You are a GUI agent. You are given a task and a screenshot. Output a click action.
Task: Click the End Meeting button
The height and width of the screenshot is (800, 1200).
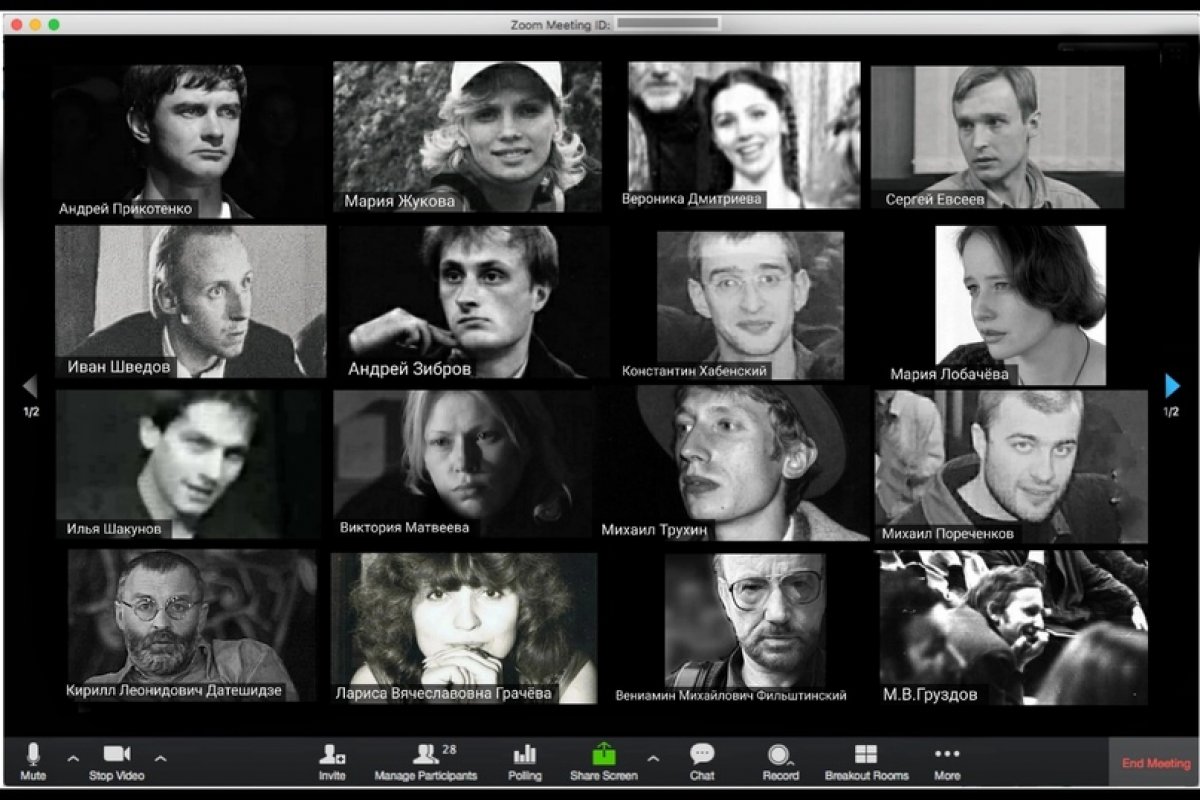point(1155,763)
